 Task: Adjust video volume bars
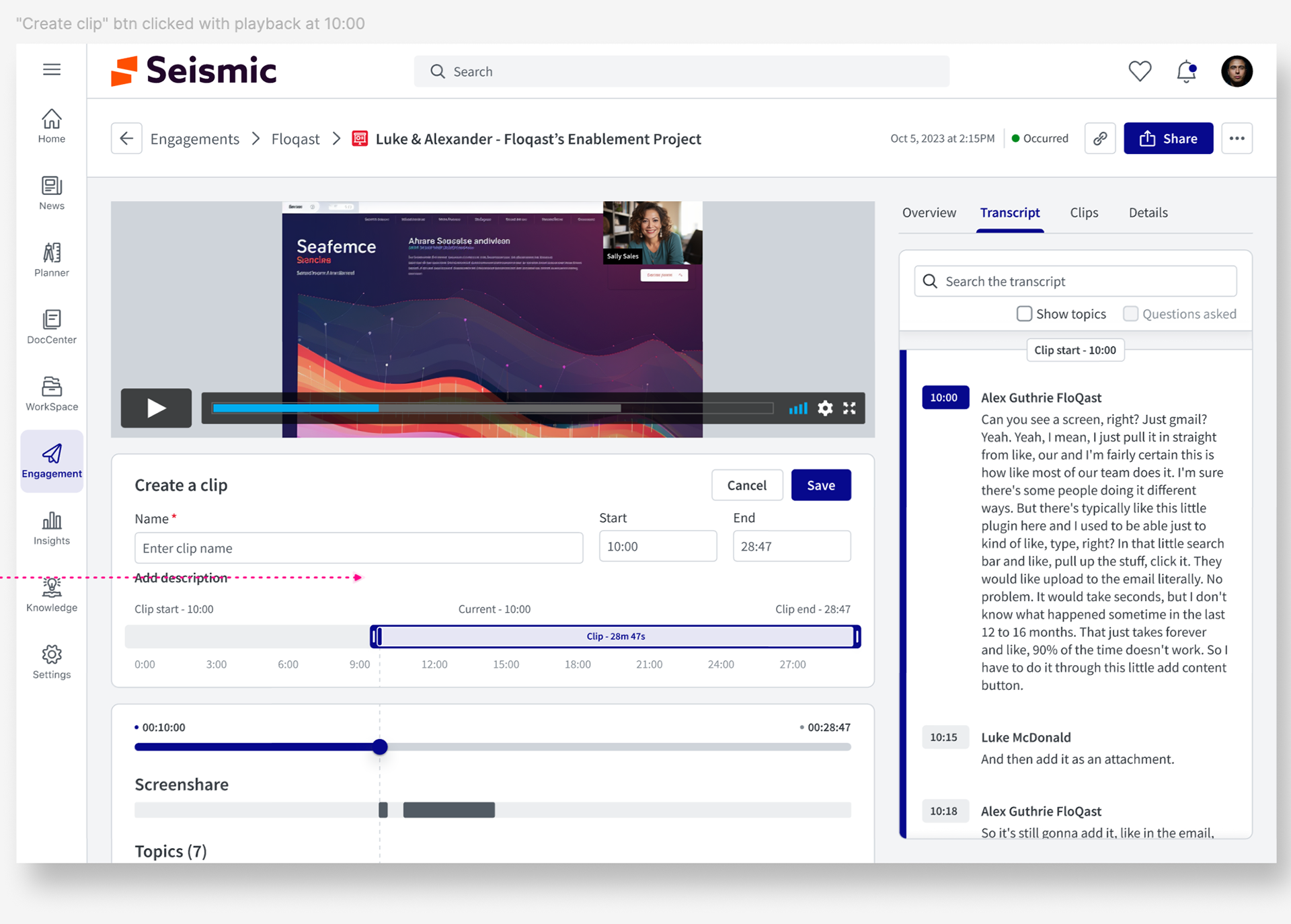pyautogui.click(x=797, y=408)
